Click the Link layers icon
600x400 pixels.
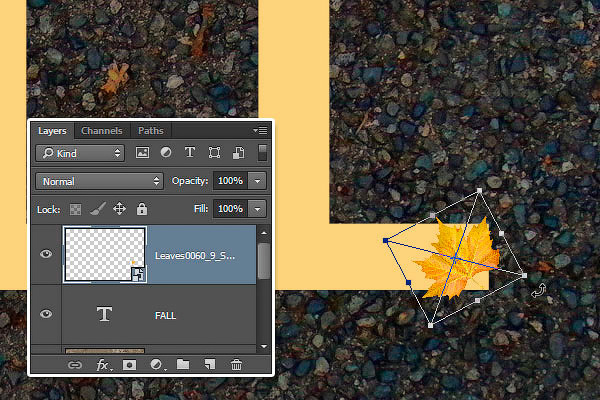tap(75, 365)
